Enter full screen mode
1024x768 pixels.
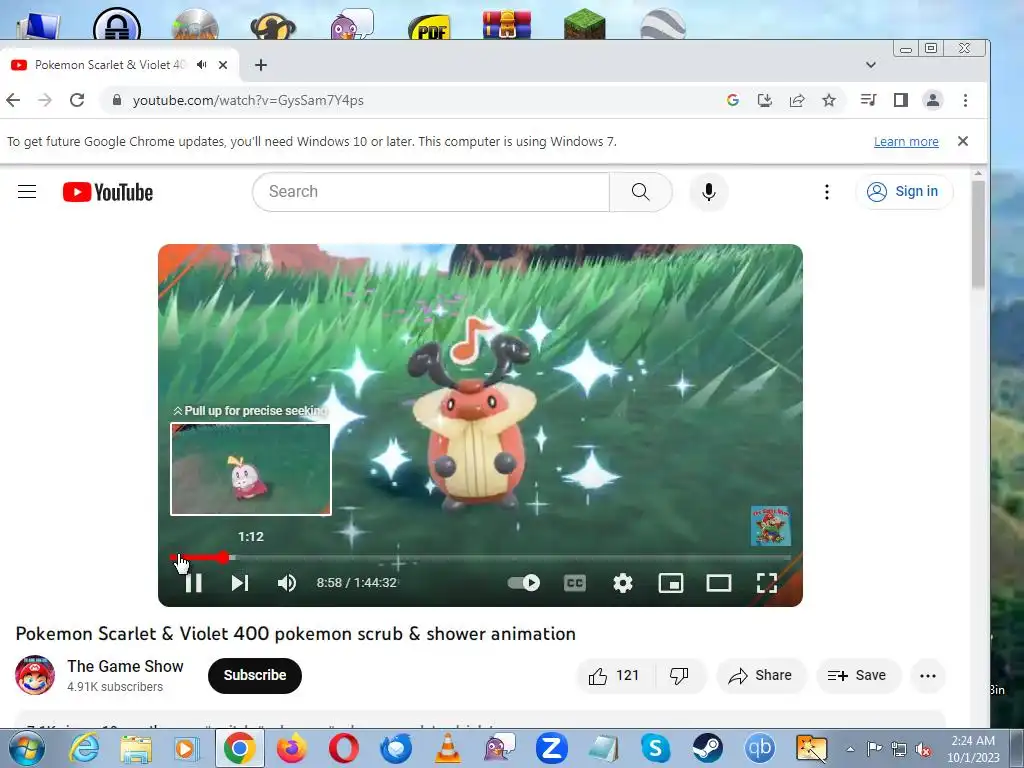[x=767, y=583]
